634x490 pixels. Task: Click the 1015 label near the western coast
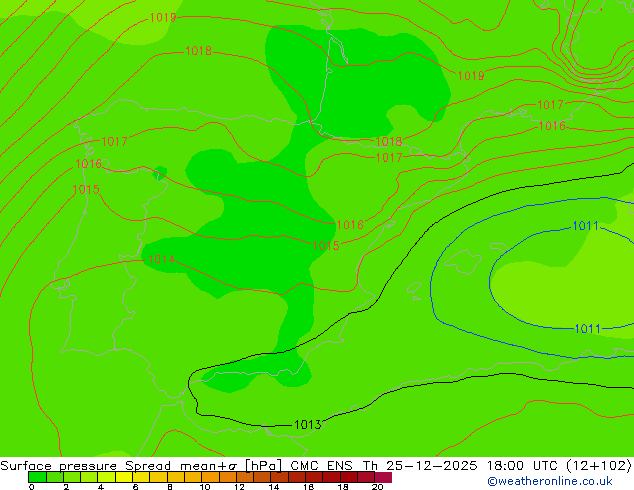(86, 190)
